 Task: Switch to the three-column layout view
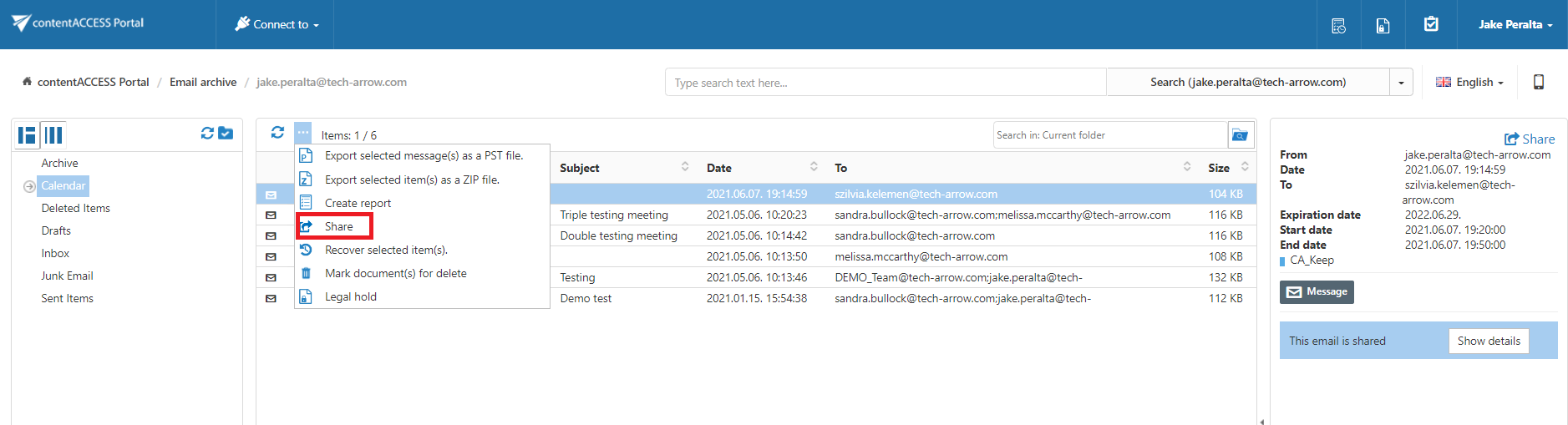click(53, 135)
